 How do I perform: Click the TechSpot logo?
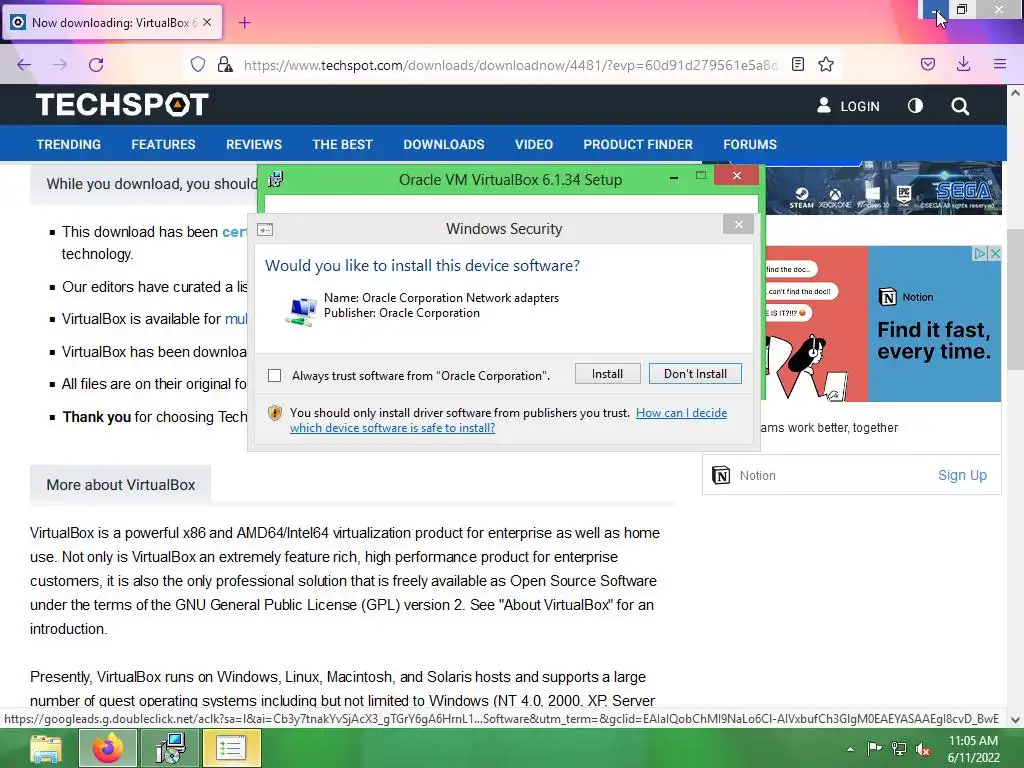122,104
